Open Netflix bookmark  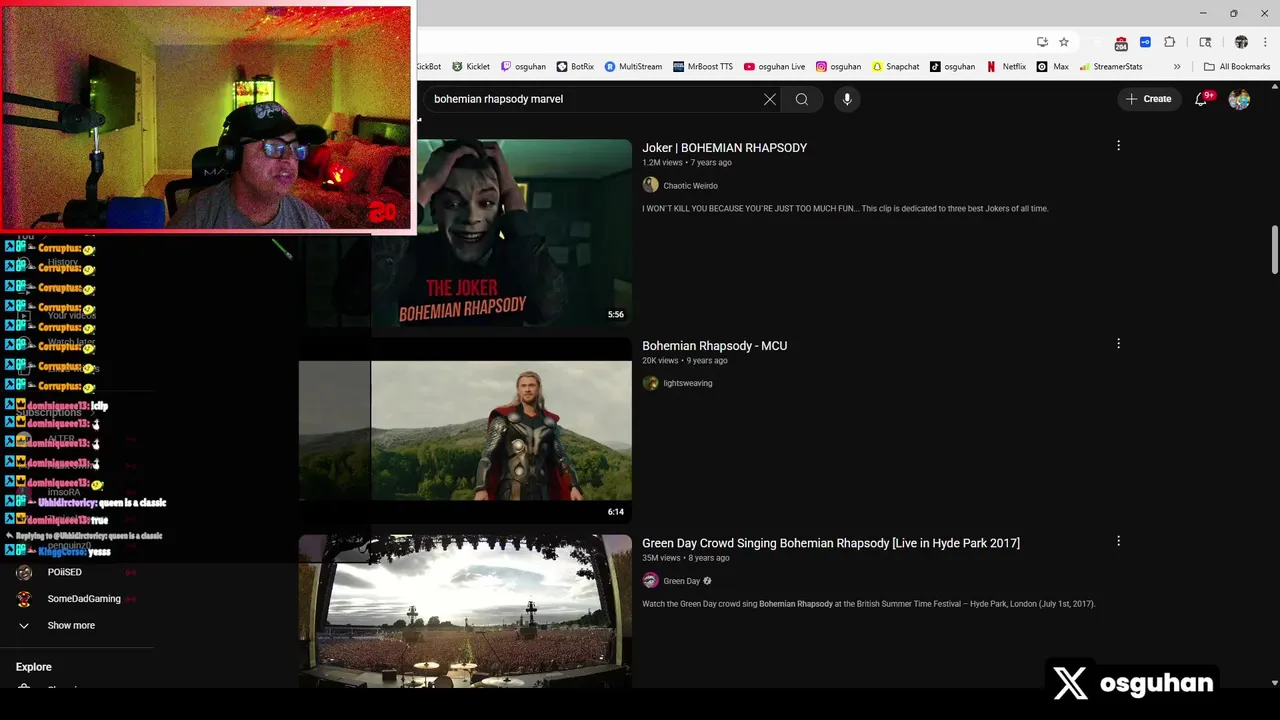pyautogui.click(x=1006, y=67)
